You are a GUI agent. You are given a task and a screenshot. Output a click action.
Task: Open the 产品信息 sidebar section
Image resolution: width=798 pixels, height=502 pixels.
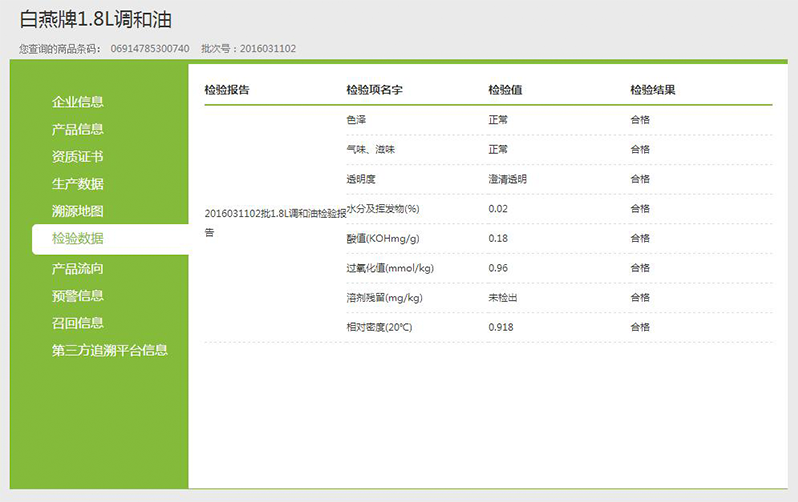77,129
